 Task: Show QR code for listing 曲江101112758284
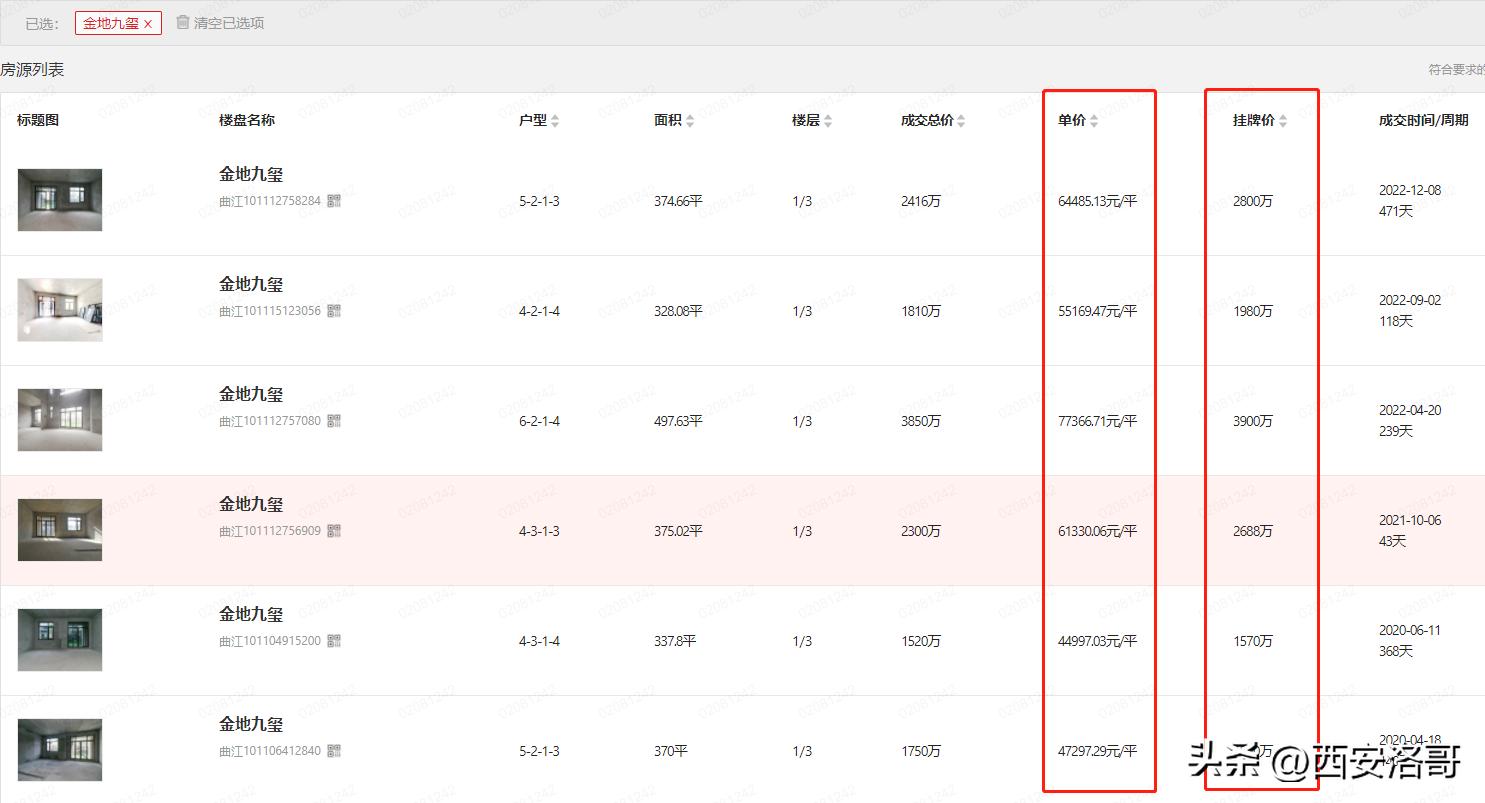(x=334, y=201)
